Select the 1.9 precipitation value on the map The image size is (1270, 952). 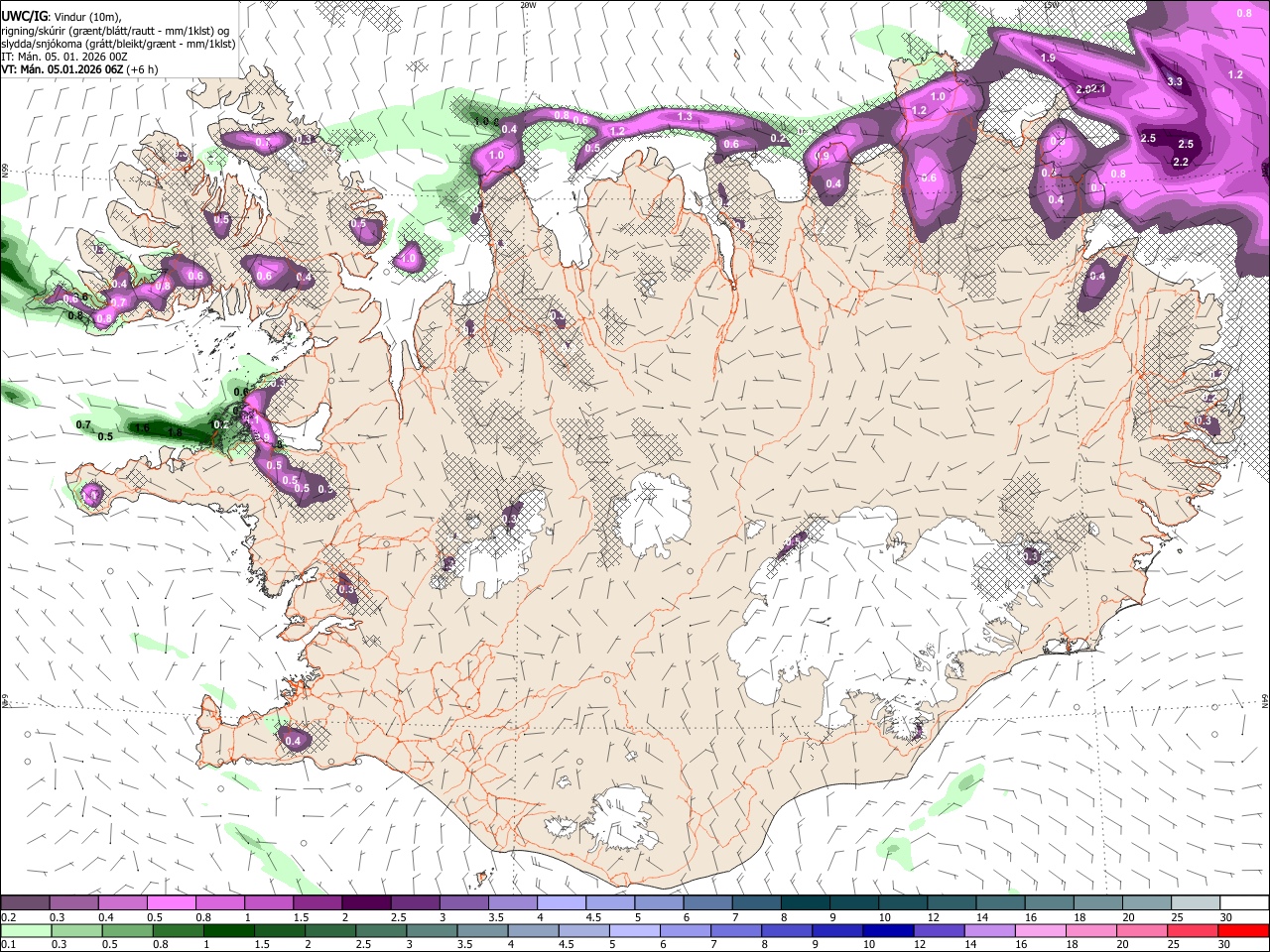point(1048,58)
